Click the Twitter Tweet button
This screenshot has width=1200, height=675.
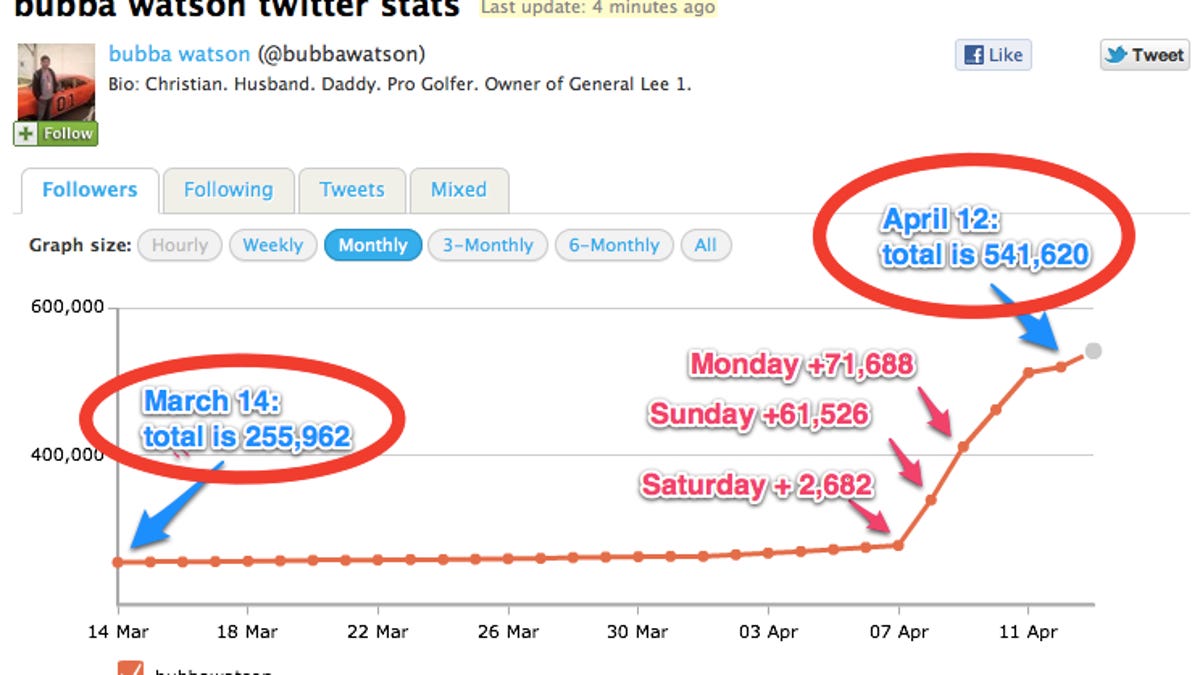1145,55
